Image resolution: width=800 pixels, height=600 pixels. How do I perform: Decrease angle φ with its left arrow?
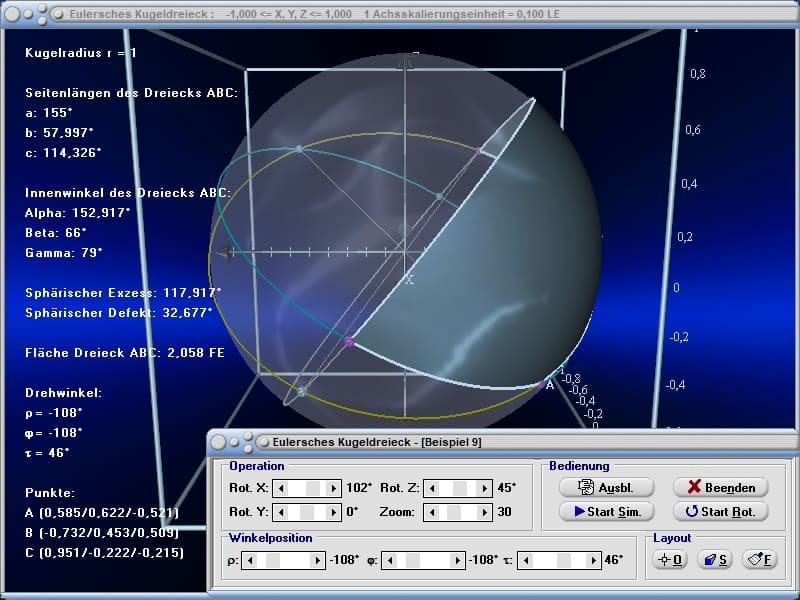[x=390, y=561]
